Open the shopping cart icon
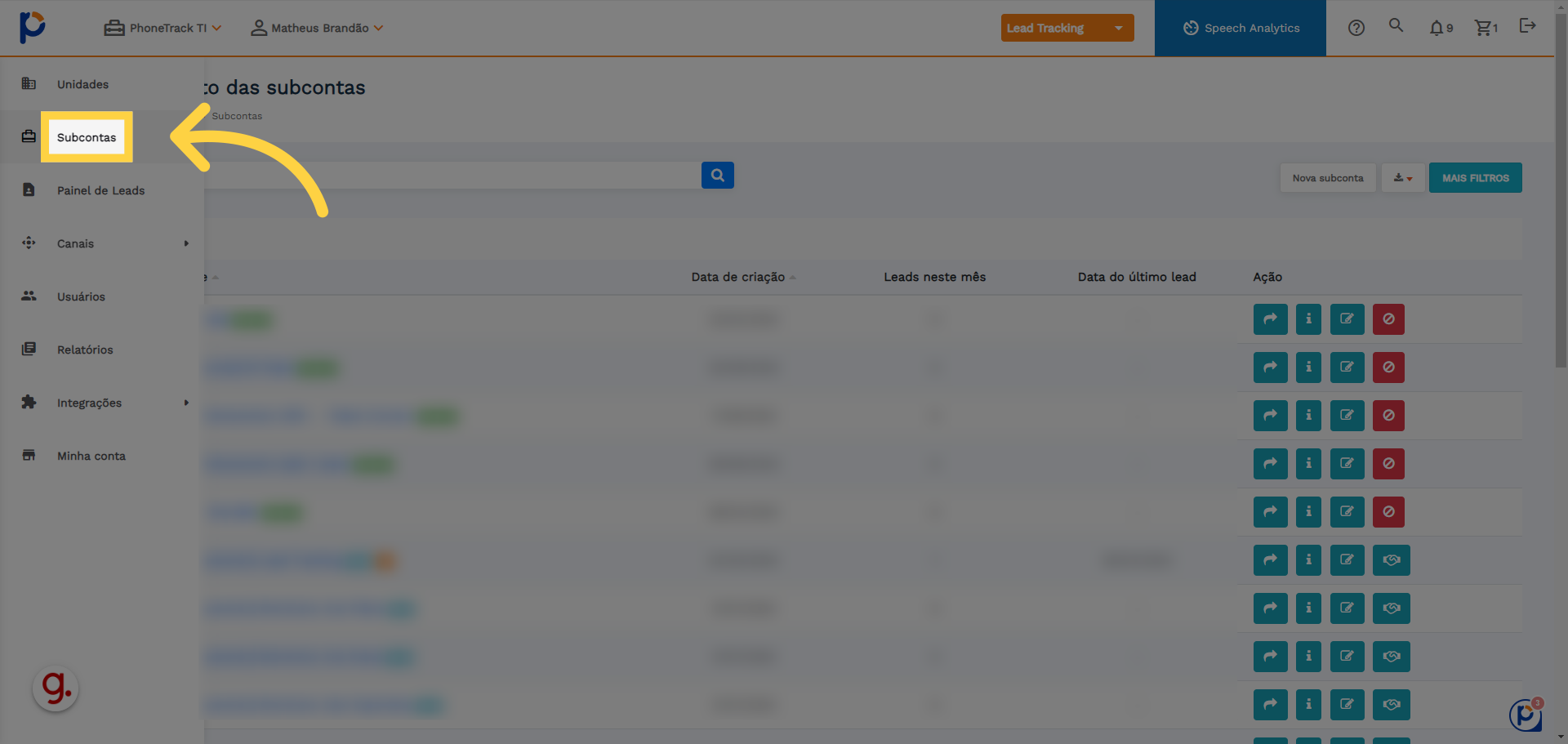This screenshot has height=744, width=1568. (1485, 28)
